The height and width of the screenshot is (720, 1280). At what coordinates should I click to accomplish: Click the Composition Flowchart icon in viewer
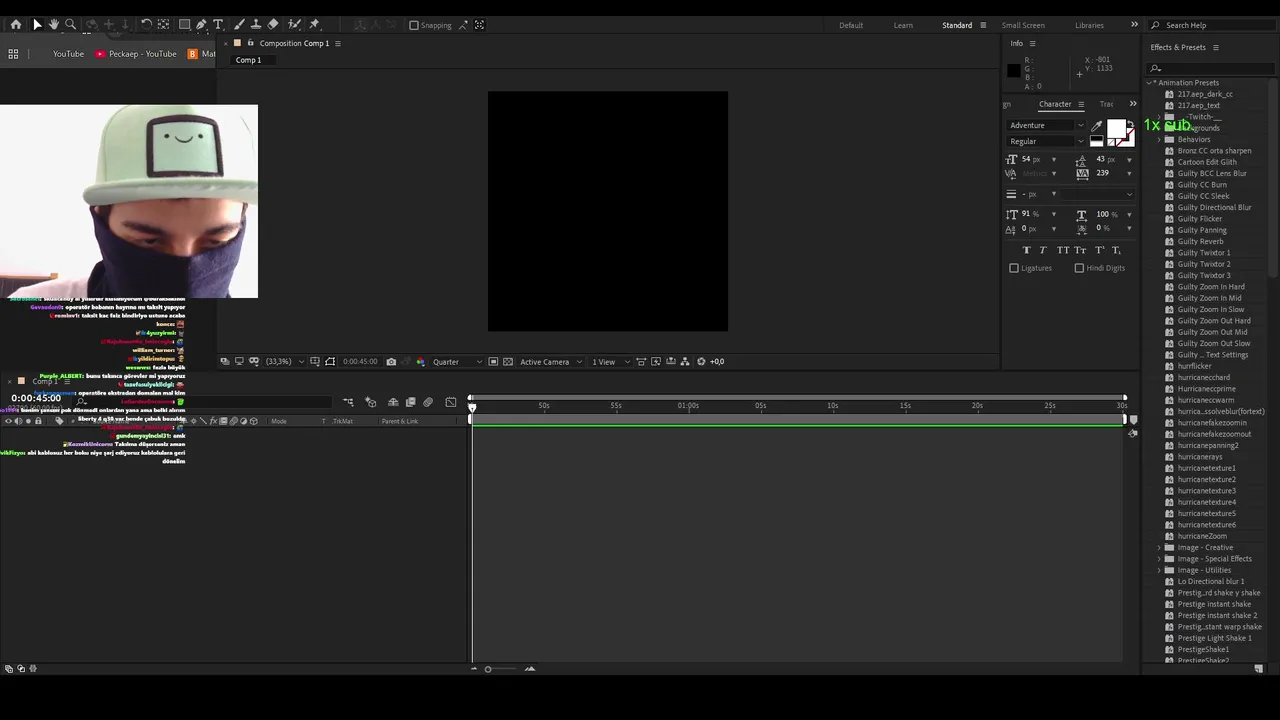coord(685,362)
